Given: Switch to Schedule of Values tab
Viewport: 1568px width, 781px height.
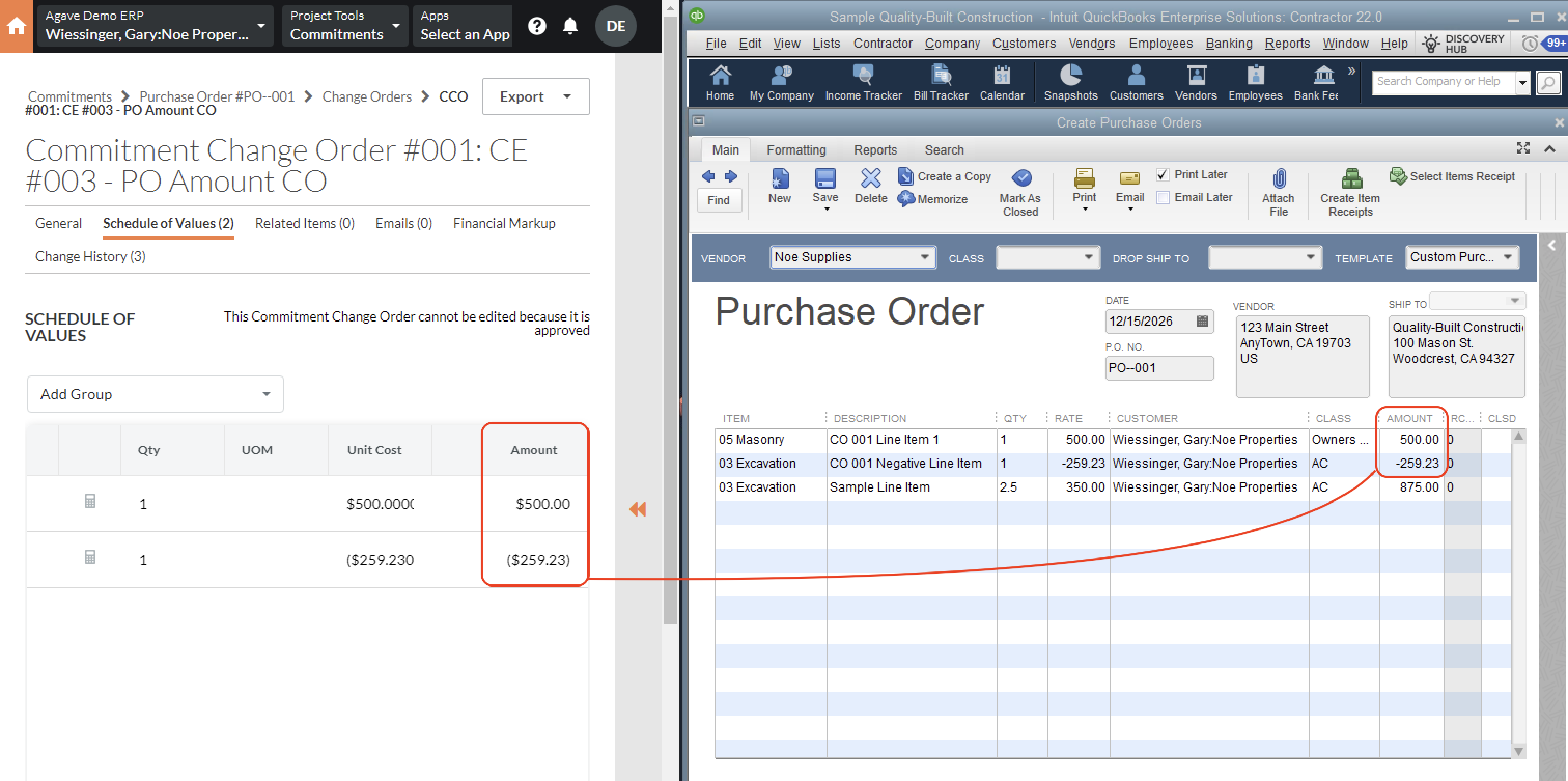Looking at the screenshot, I should tap(167, 223).
